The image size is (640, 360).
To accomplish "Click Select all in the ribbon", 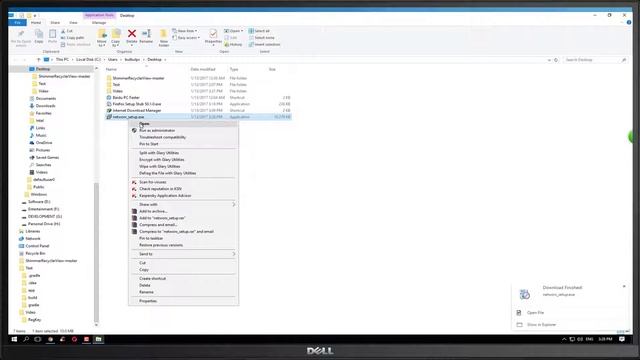I will [259, 31].
